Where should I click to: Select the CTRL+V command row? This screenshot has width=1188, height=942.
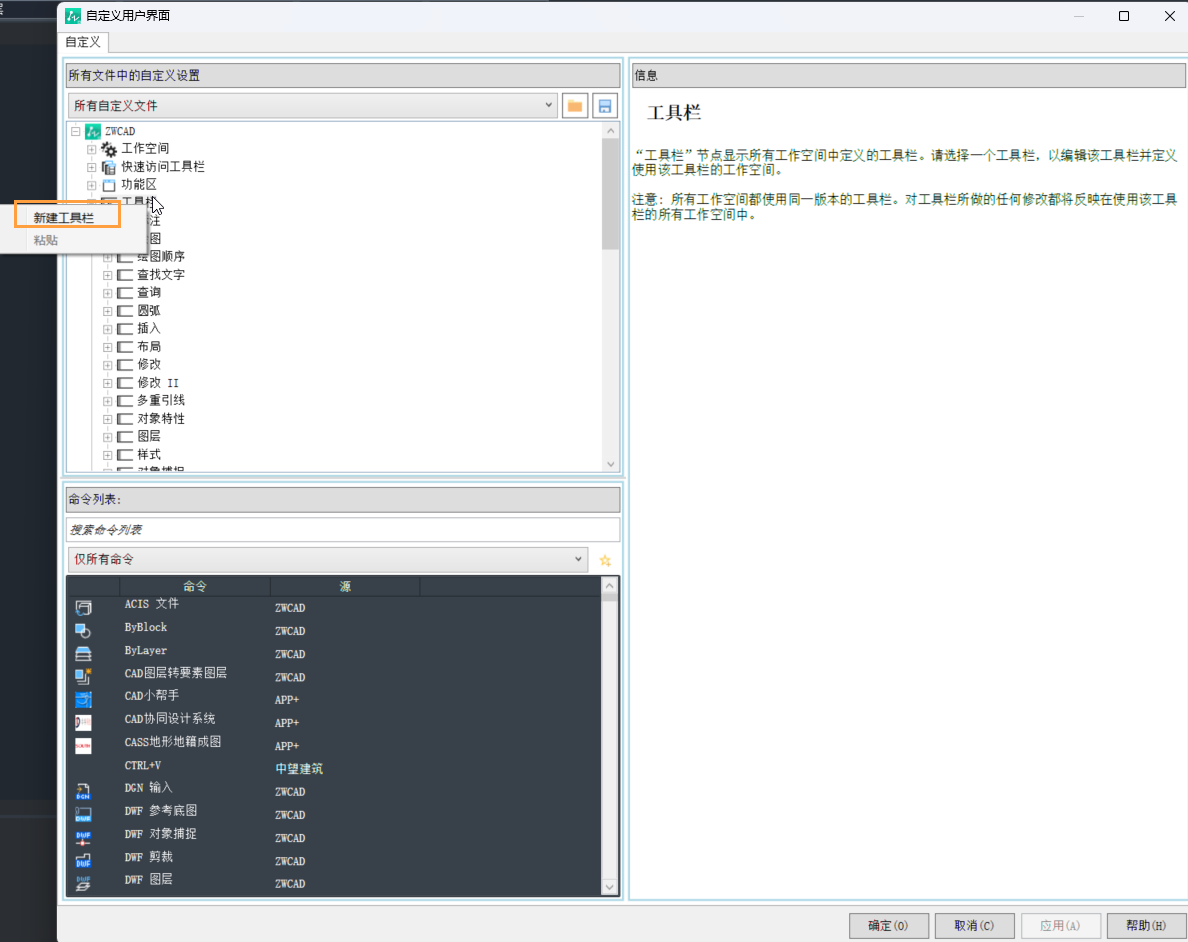click(333, 768)
